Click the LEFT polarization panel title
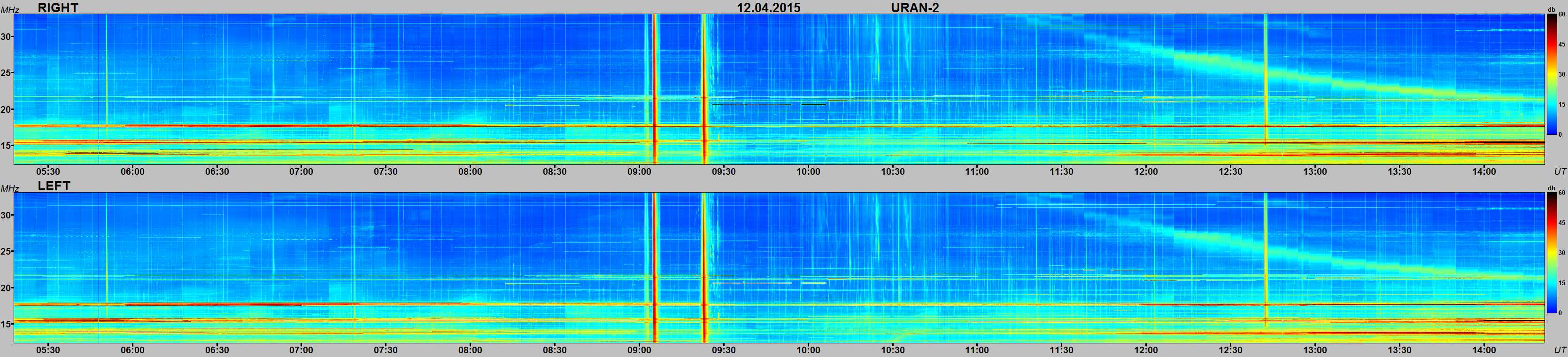The image size is (1568, 357). pos(54,186)
